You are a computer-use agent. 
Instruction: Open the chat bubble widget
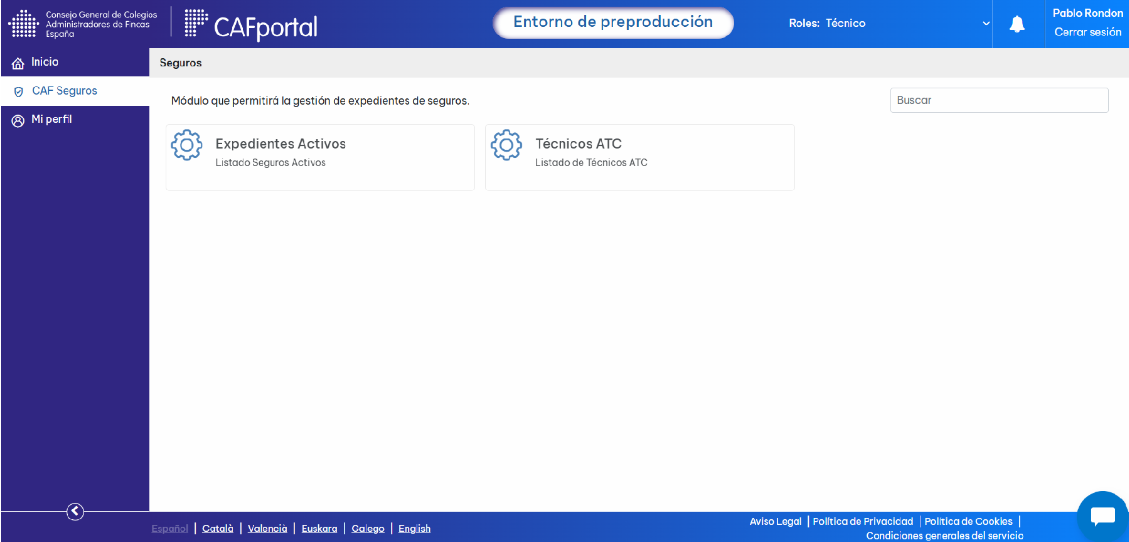pos(1102,517)
